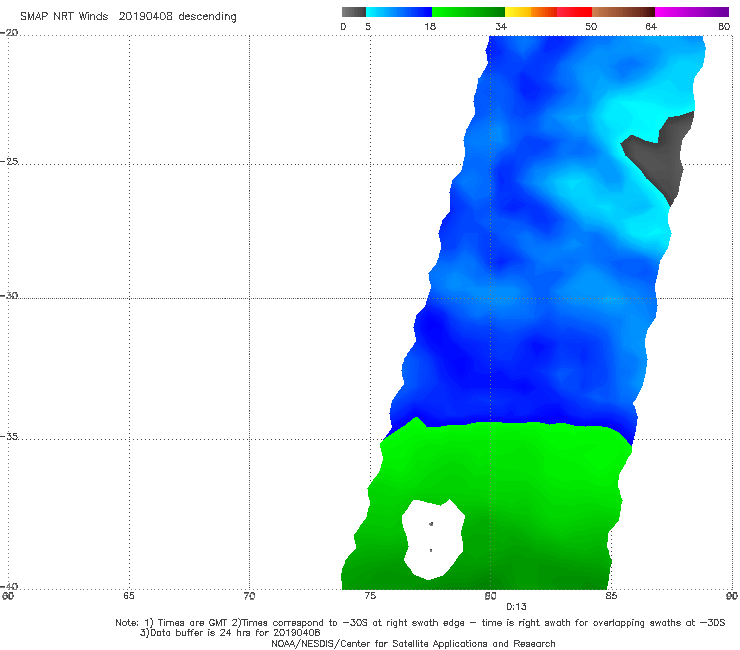Click the yellow-to-red 34–50 color bar segment
740x650 pixels.
[x=548, y=12]
